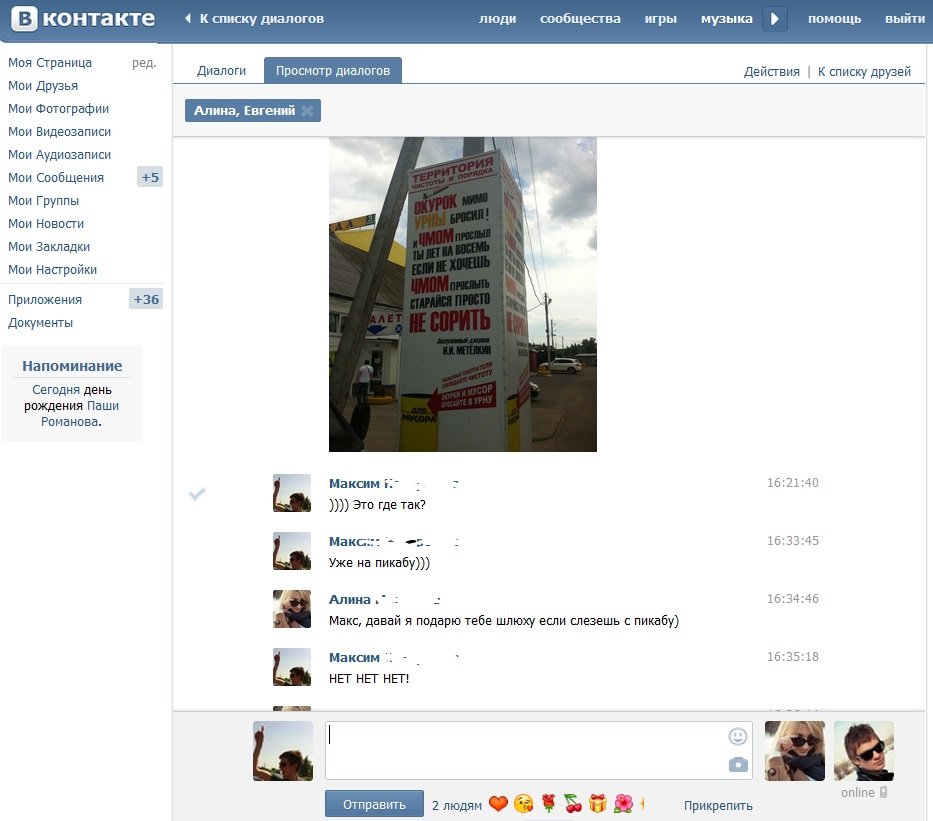Switch to the Диалоги tab
Viewport: 933px width, 821px height.
click(221, 71)
